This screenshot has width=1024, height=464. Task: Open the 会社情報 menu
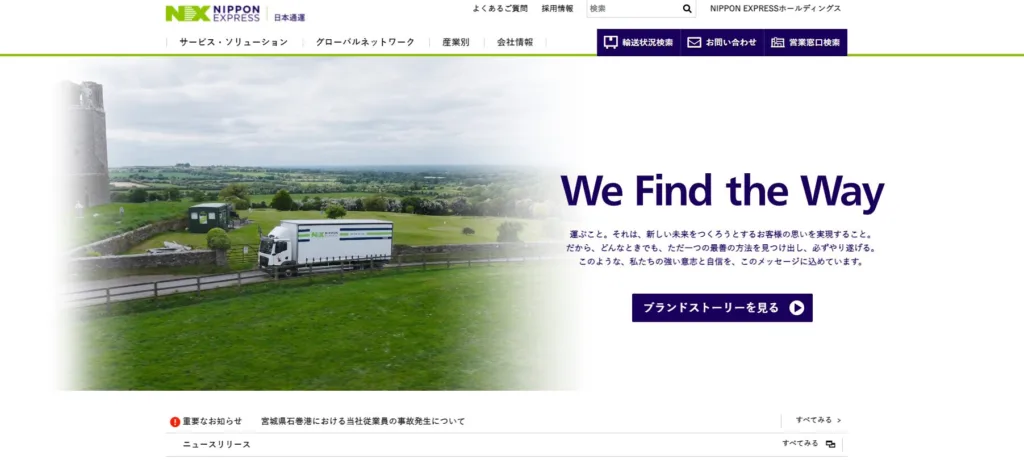pos(515,42)
